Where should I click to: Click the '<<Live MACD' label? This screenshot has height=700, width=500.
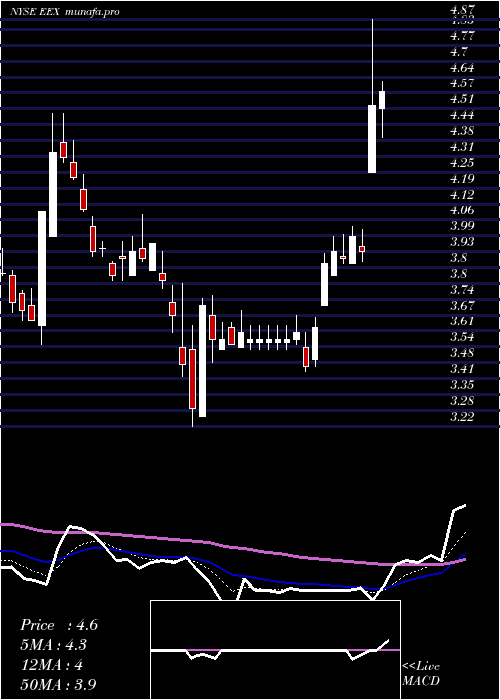[x=421, y=674]
